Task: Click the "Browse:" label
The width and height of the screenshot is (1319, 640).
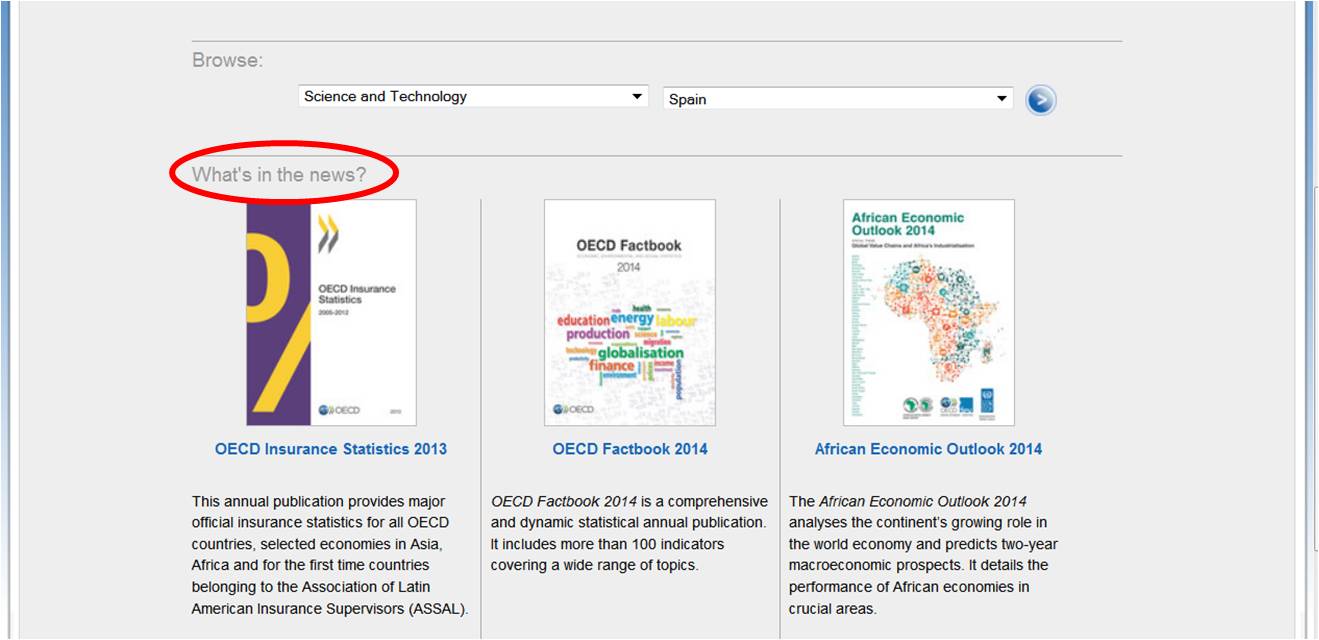Action: (x=228, y=60)
